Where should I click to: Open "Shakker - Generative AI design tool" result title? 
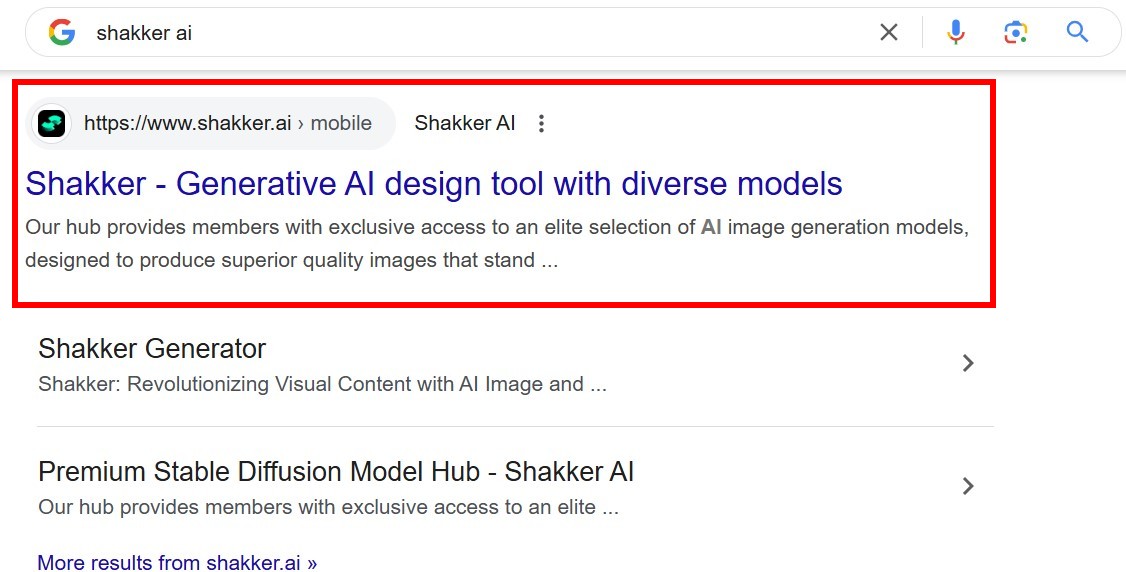click(434, 184)
